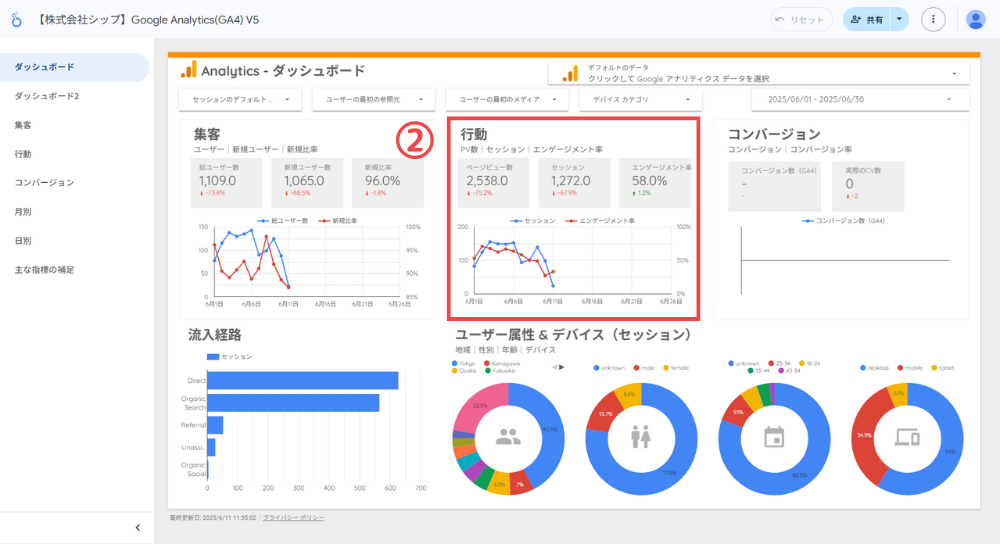The width and height of the screenshot is (1000, 544).
Task: Click the 新規ユーザー数 1,065.0 scorecard
Action: click(x=307, y=182)
